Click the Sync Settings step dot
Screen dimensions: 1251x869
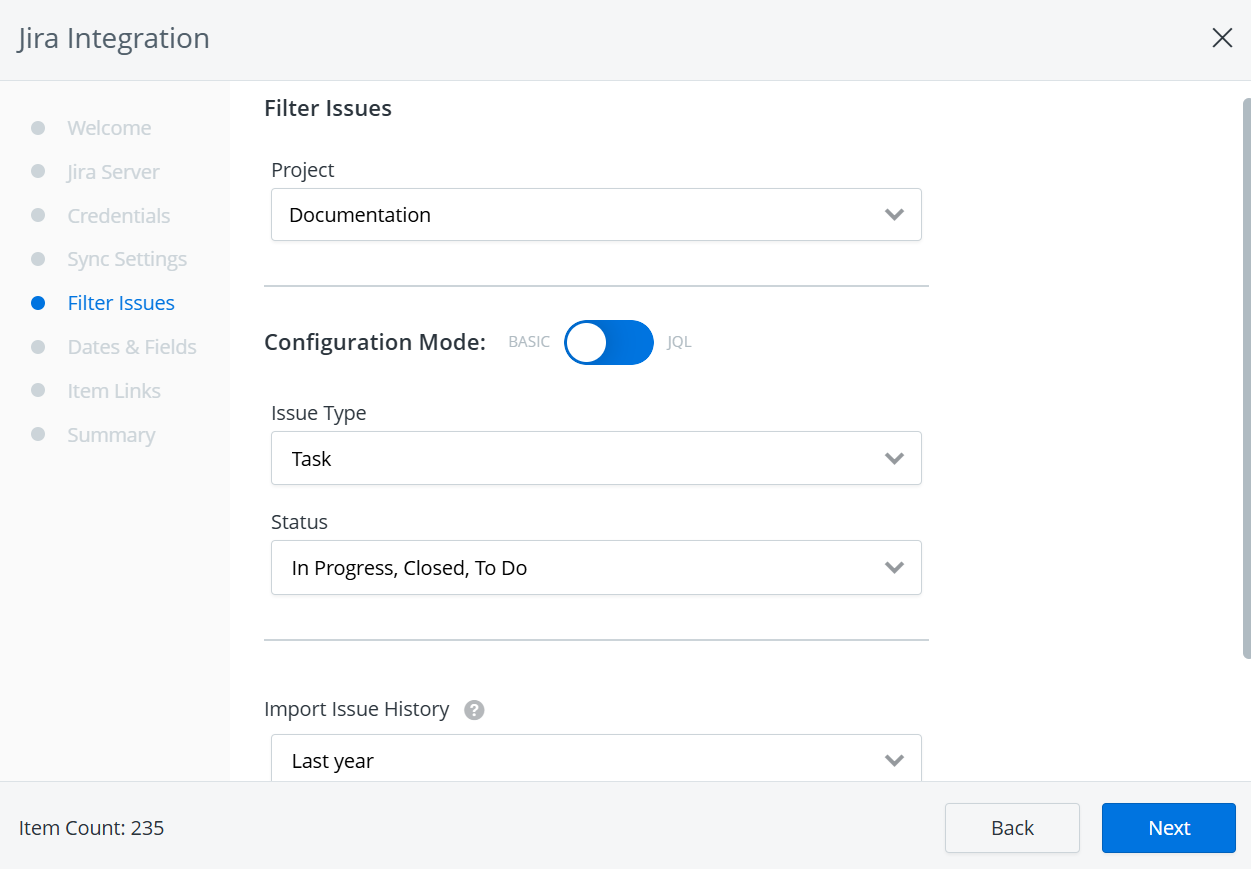(x=38, y=259)
